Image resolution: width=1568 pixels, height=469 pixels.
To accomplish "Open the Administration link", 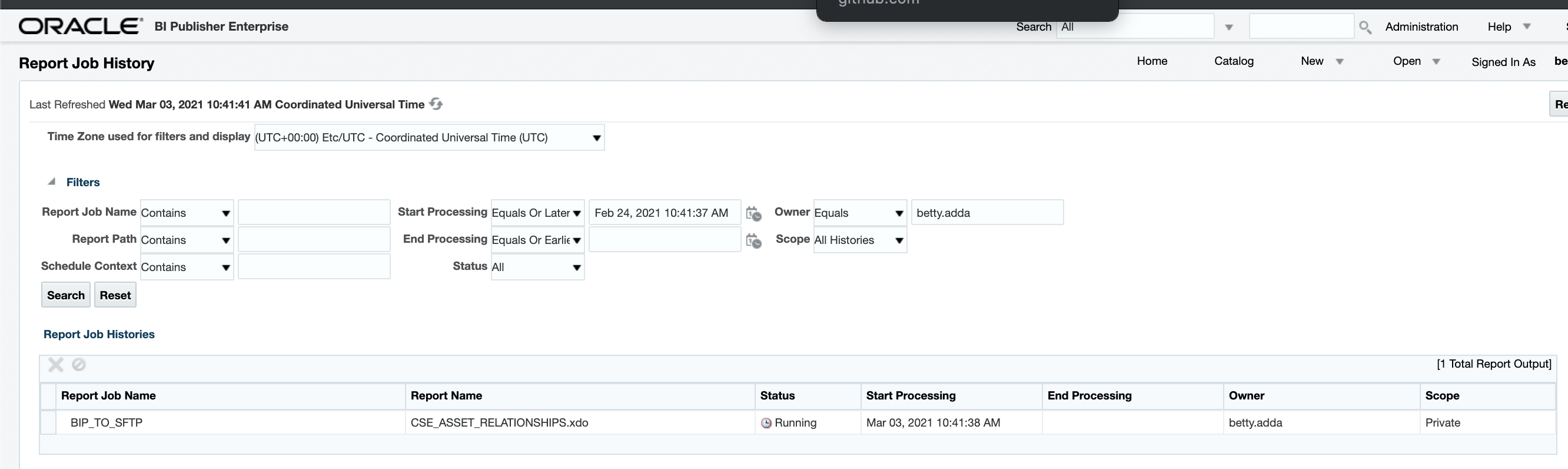I will 1421,27.
